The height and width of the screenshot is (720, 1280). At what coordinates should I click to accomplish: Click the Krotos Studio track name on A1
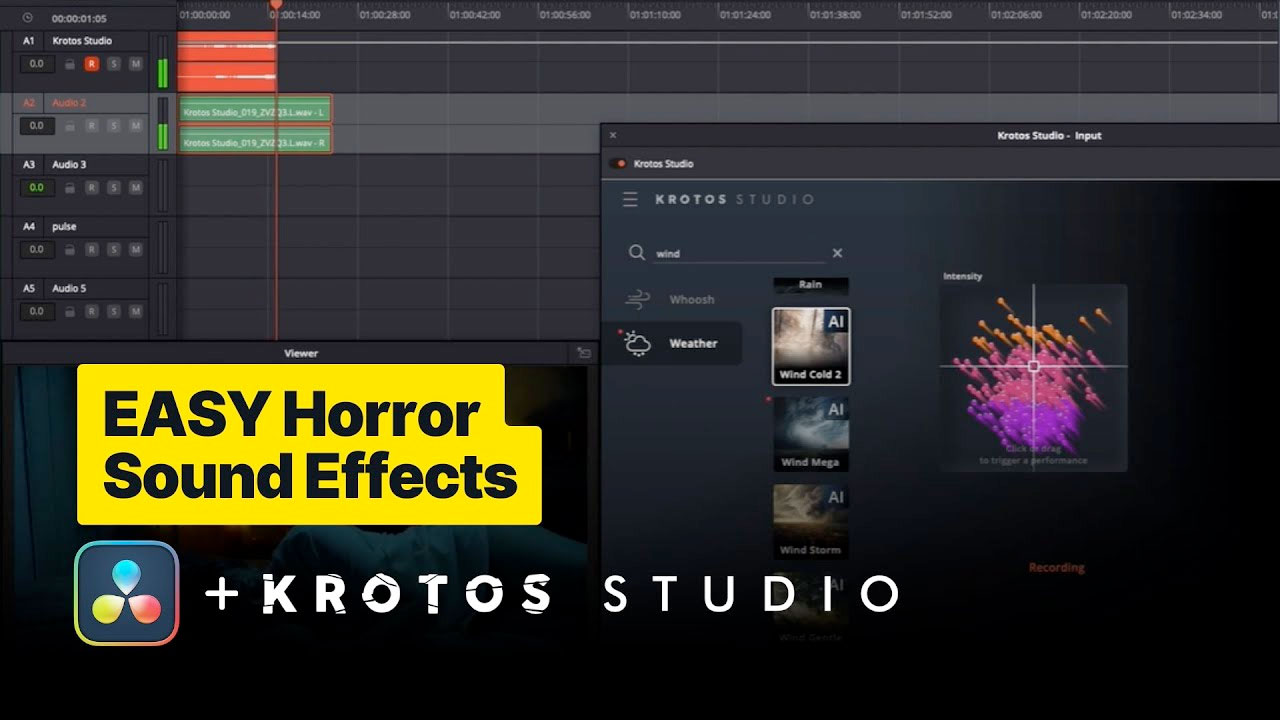tap(82, 41)
